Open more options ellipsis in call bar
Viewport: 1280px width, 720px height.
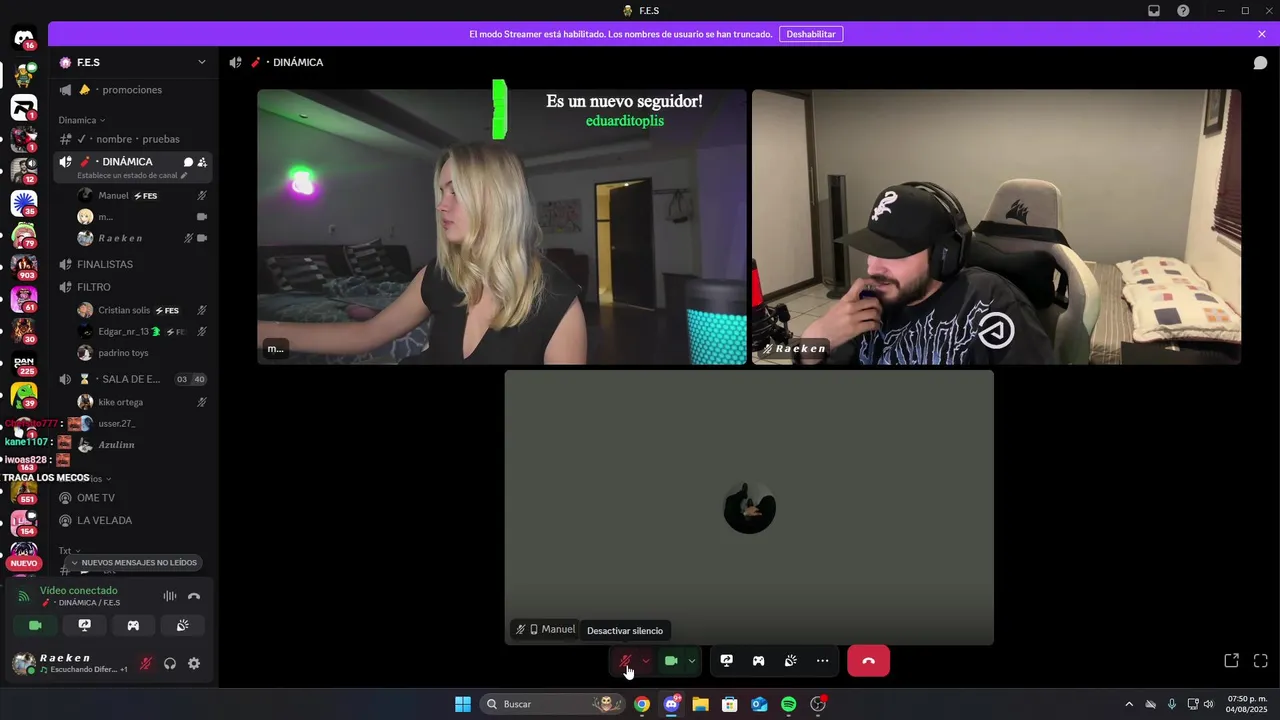(822, 661)
